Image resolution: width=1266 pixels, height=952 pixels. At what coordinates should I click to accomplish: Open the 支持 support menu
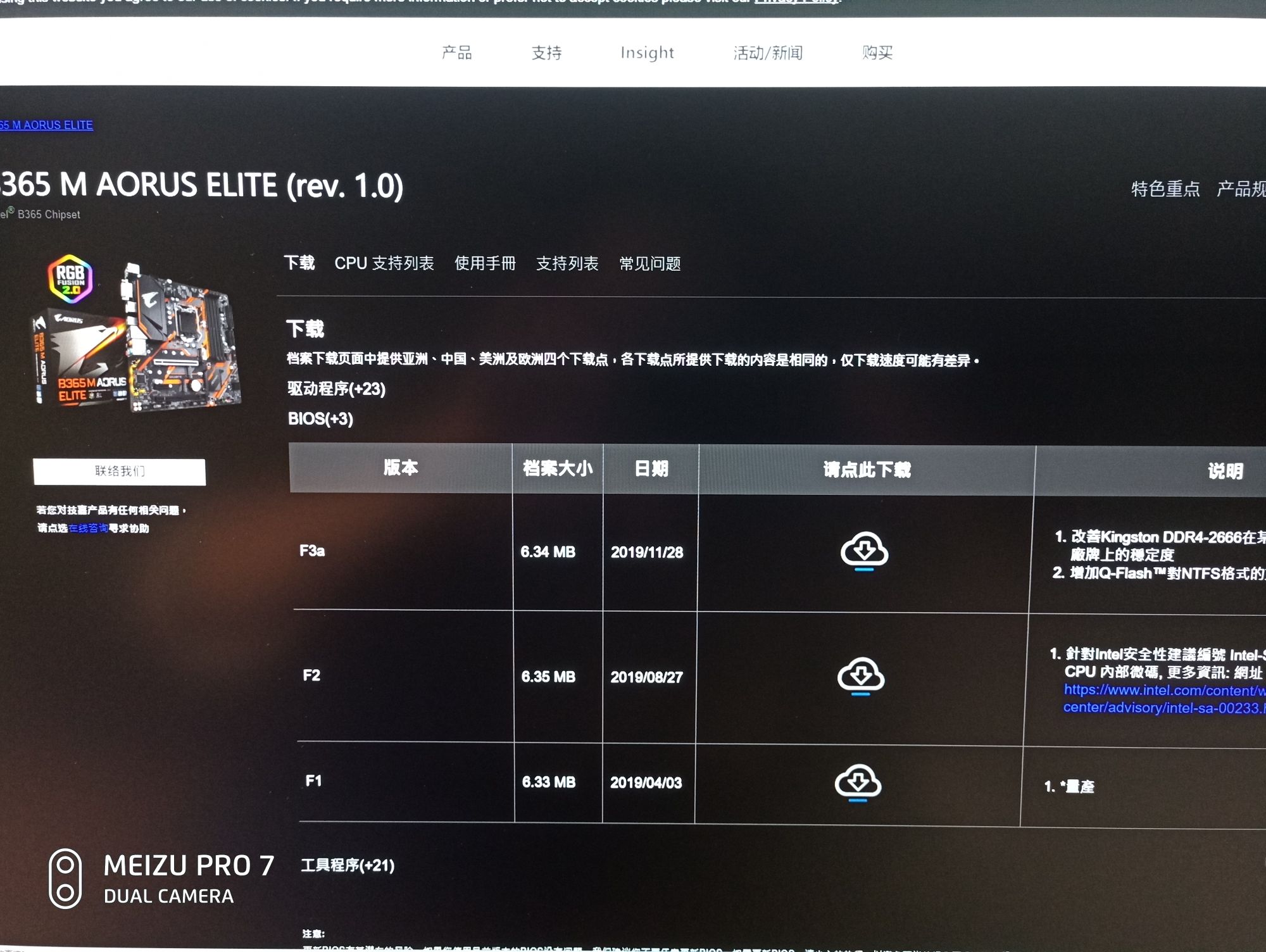pyautogui.click(x=546, y=53)
